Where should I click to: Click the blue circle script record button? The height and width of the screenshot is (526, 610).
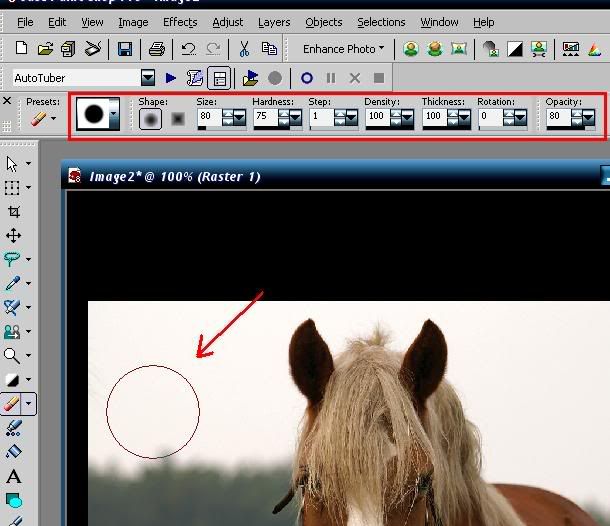click(307, 78)
